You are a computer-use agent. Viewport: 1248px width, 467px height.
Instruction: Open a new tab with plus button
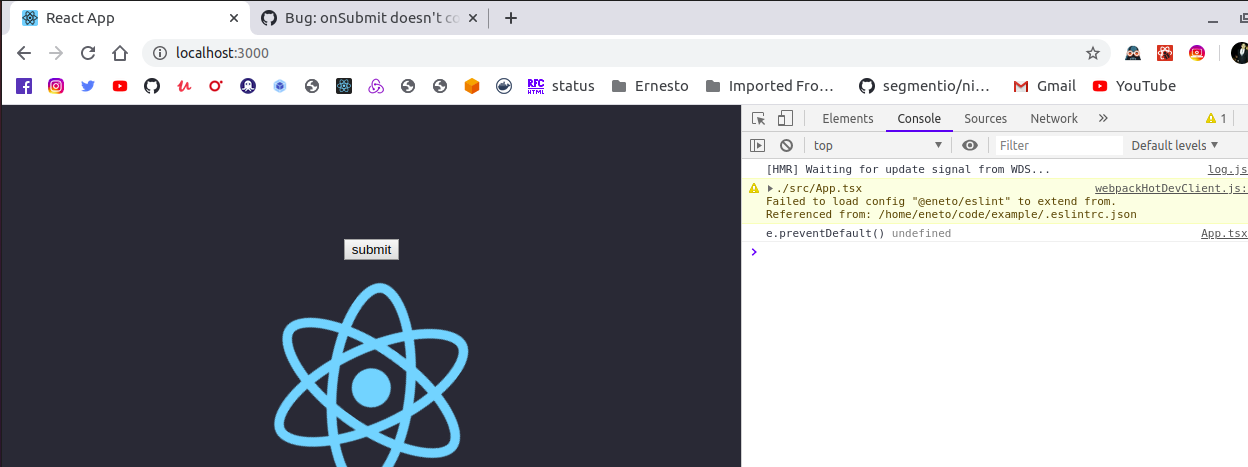coord(511,18)
